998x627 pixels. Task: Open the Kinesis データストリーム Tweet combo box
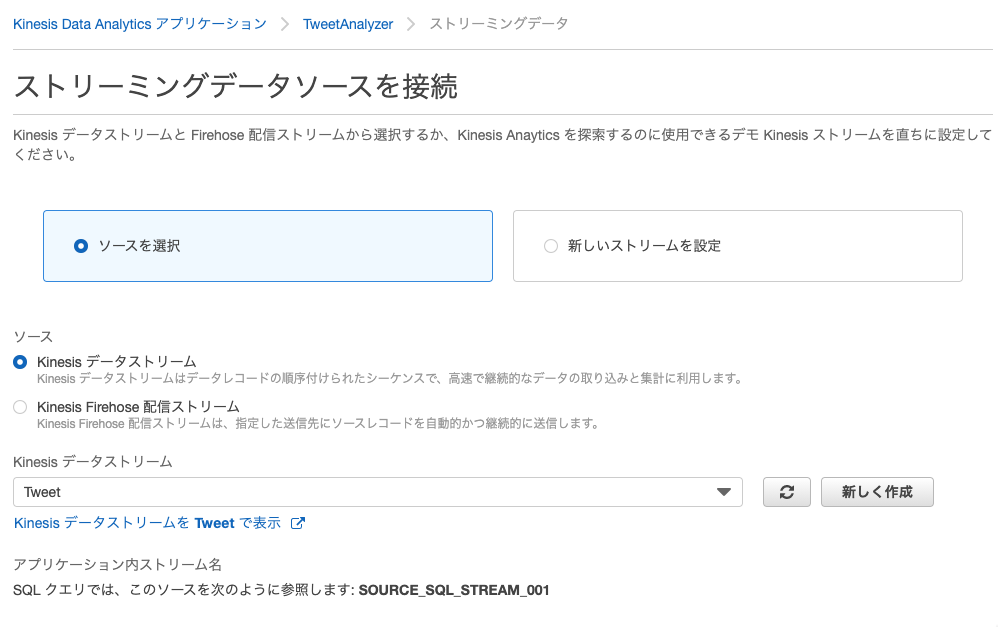377,492
